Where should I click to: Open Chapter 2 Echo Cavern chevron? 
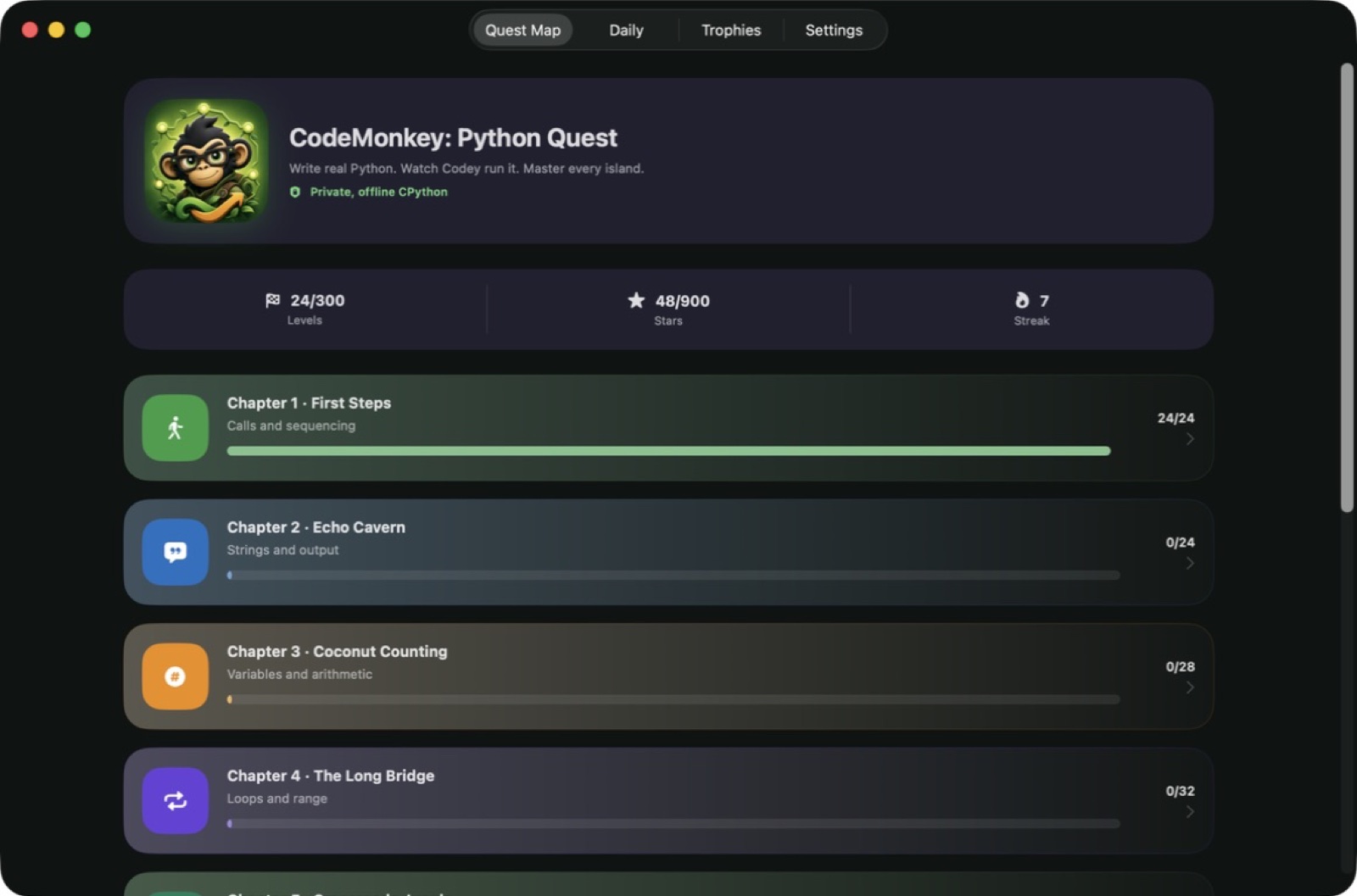click(1190, 564)
